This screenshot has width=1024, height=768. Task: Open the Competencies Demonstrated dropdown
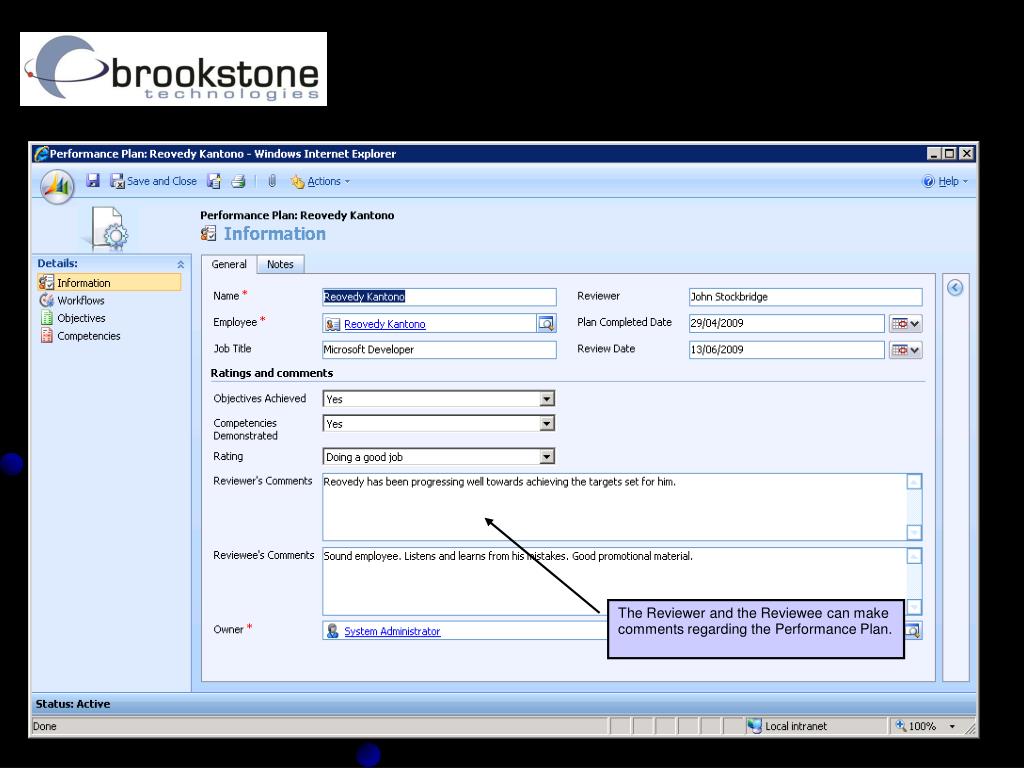pyautogui.click(x=547, y=423)
